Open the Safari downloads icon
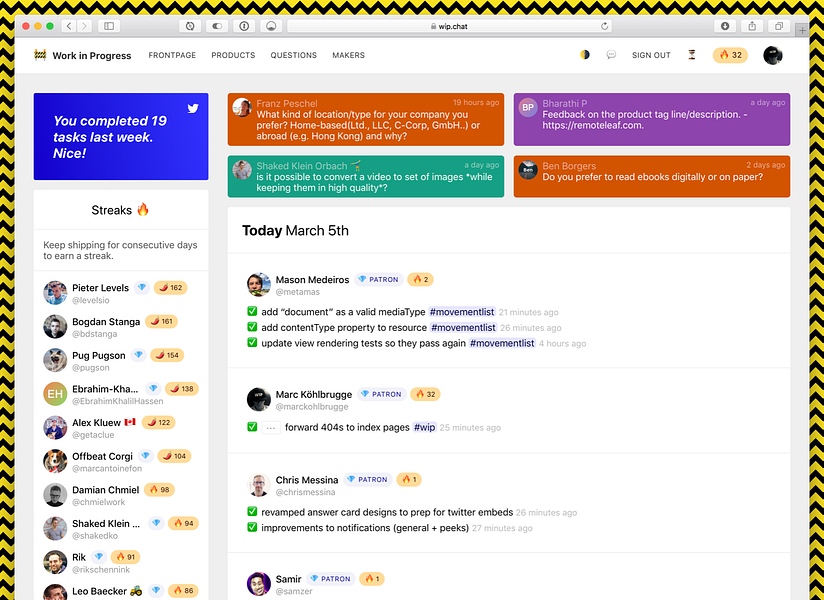Screen dimensions: 824x600 click(x=725, y=26)
